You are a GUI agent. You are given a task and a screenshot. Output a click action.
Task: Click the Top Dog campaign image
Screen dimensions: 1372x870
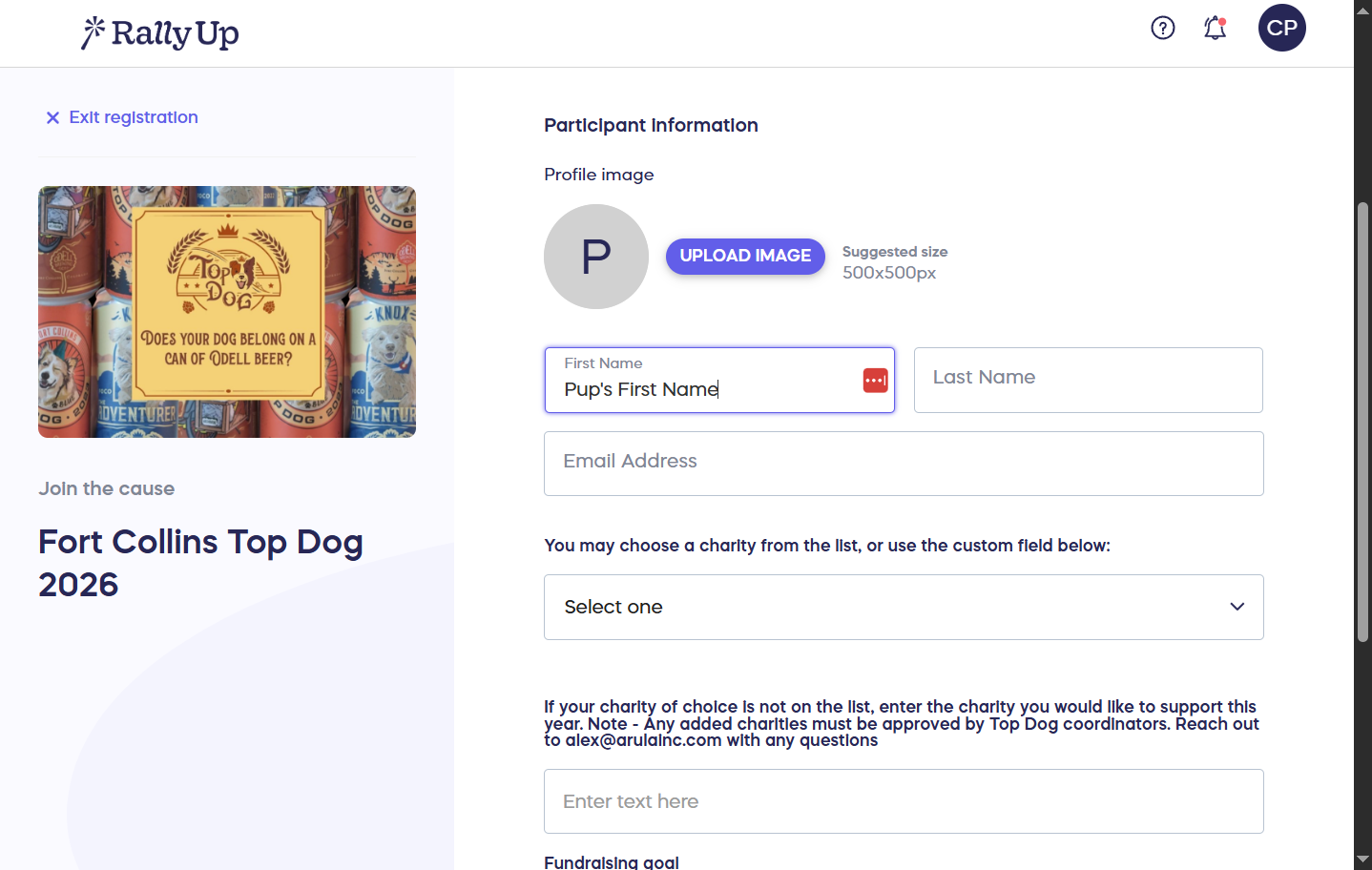tap(227, 312)
